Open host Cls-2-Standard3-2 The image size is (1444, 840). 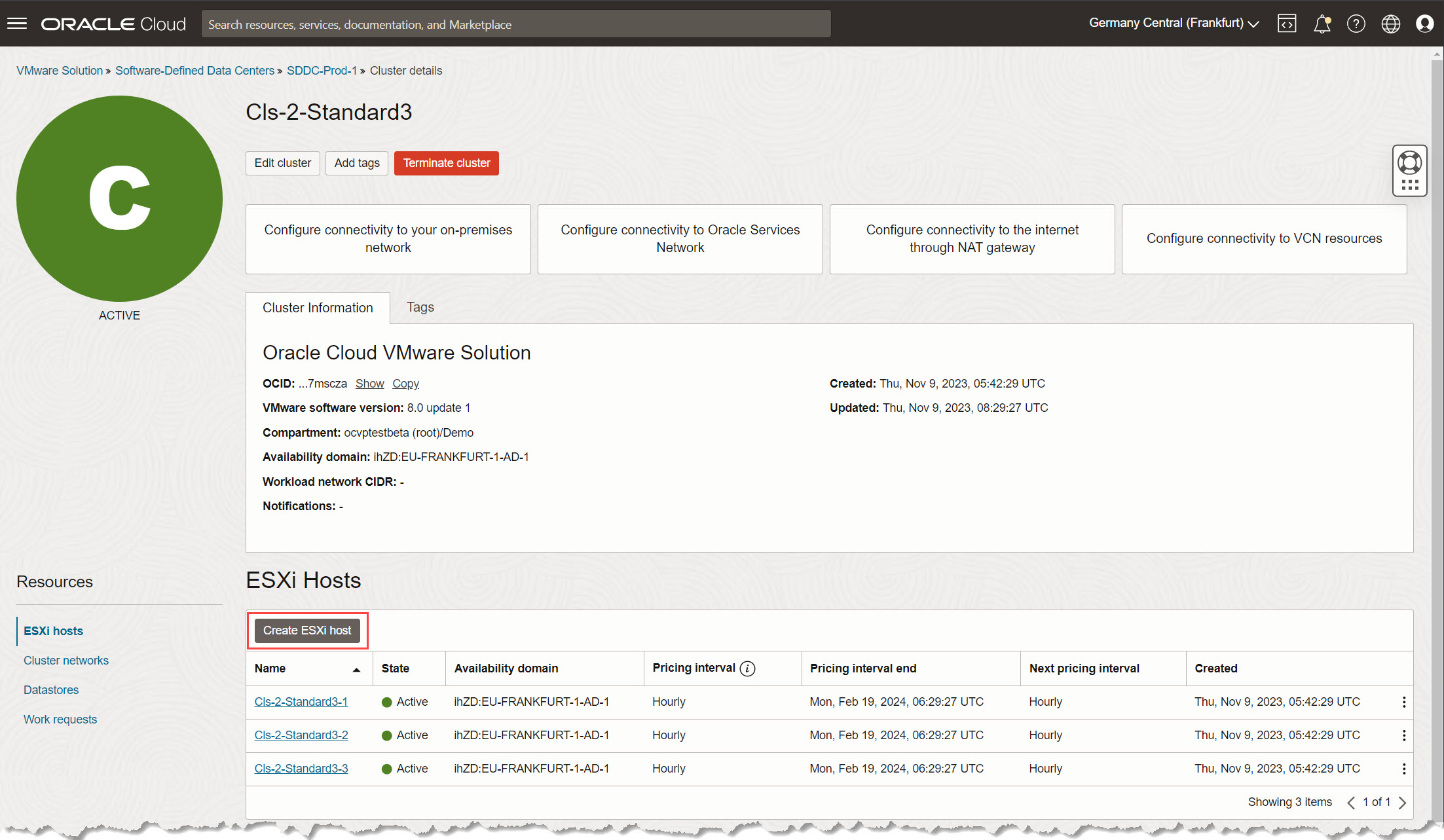[301, 735]
